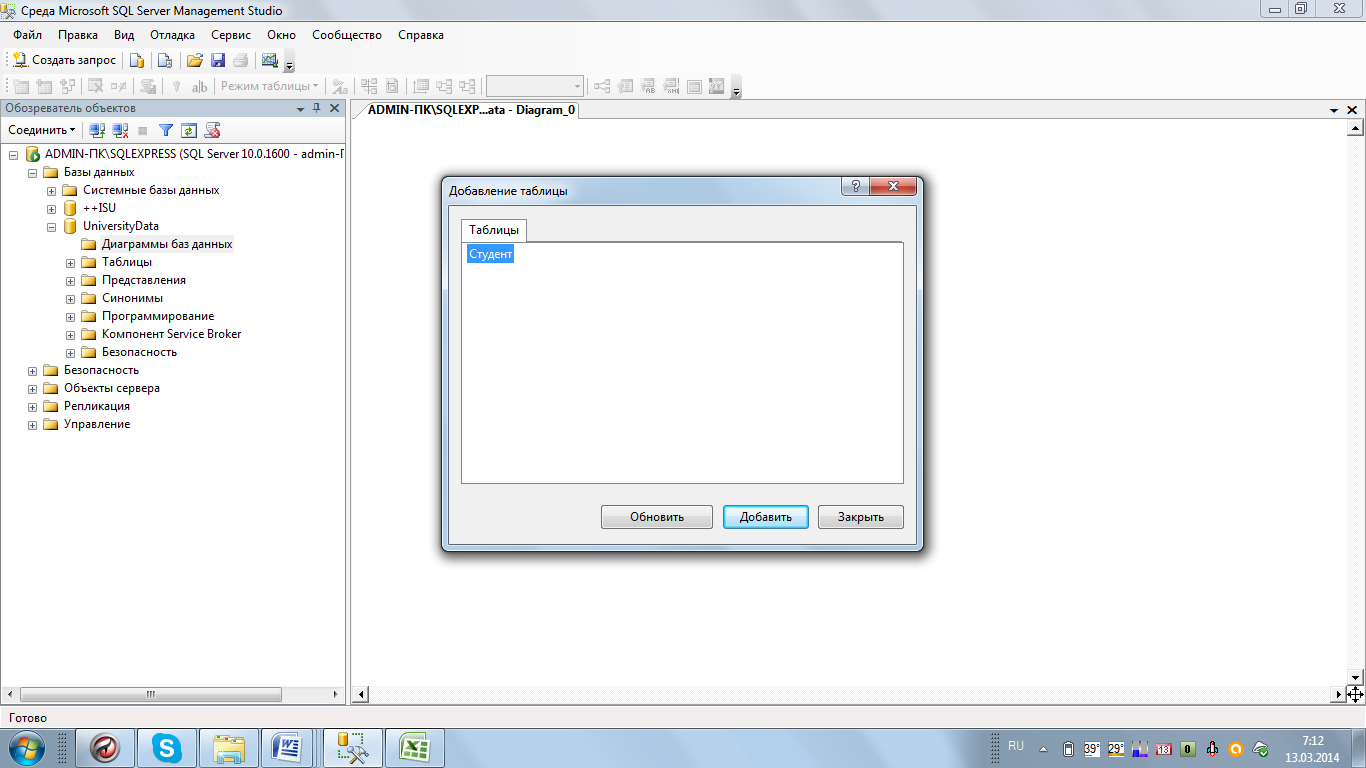Click the Обновить button
The width and height of the screenshot is (1366, 768).
657,517
